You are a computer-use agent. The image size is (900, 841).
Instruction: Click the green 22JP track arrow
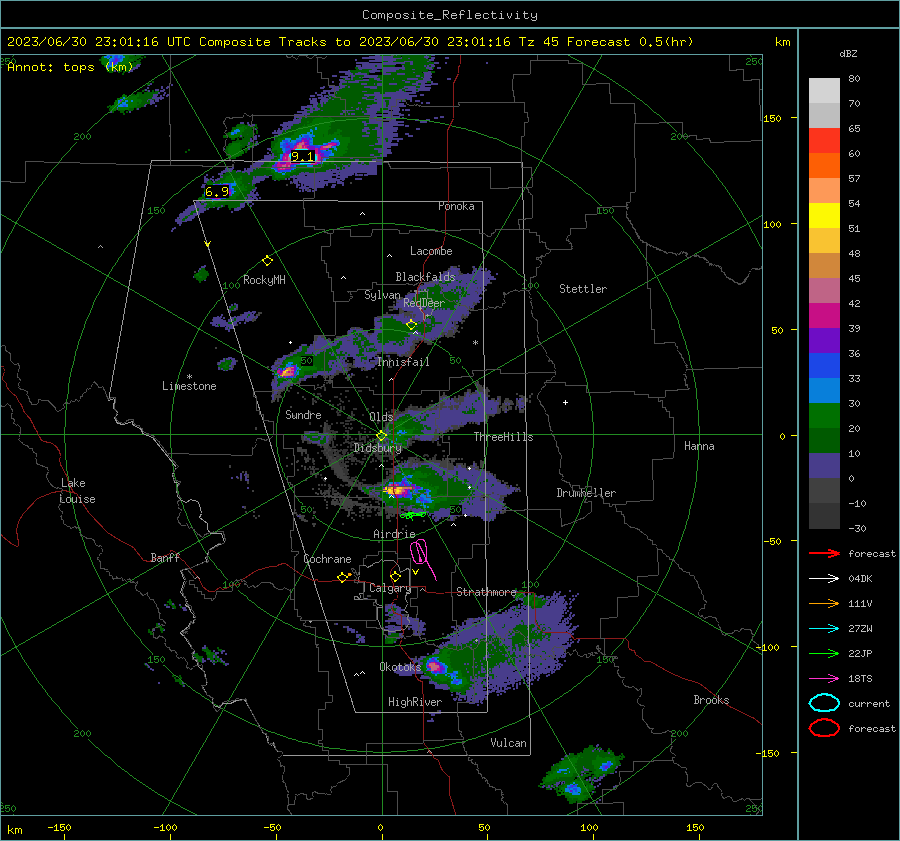coord(824,653)
